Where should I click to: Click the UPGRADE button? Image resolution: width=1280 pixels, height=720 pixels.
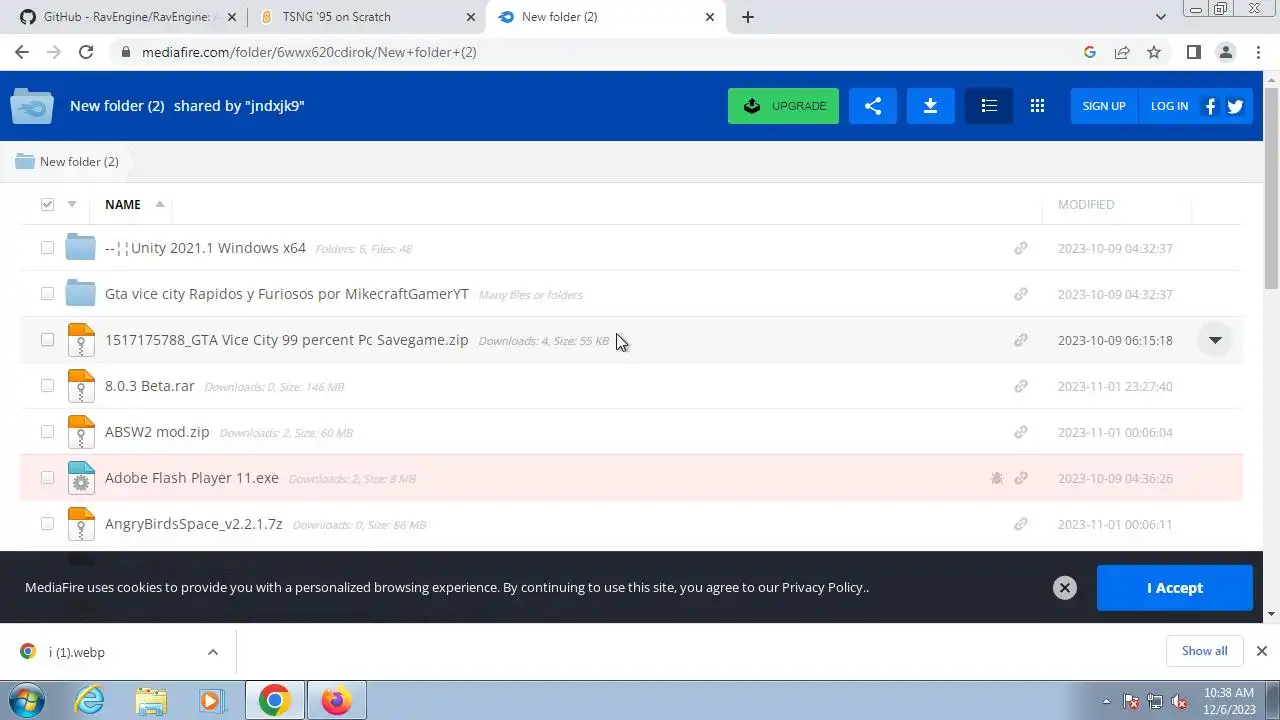point(783,106)
